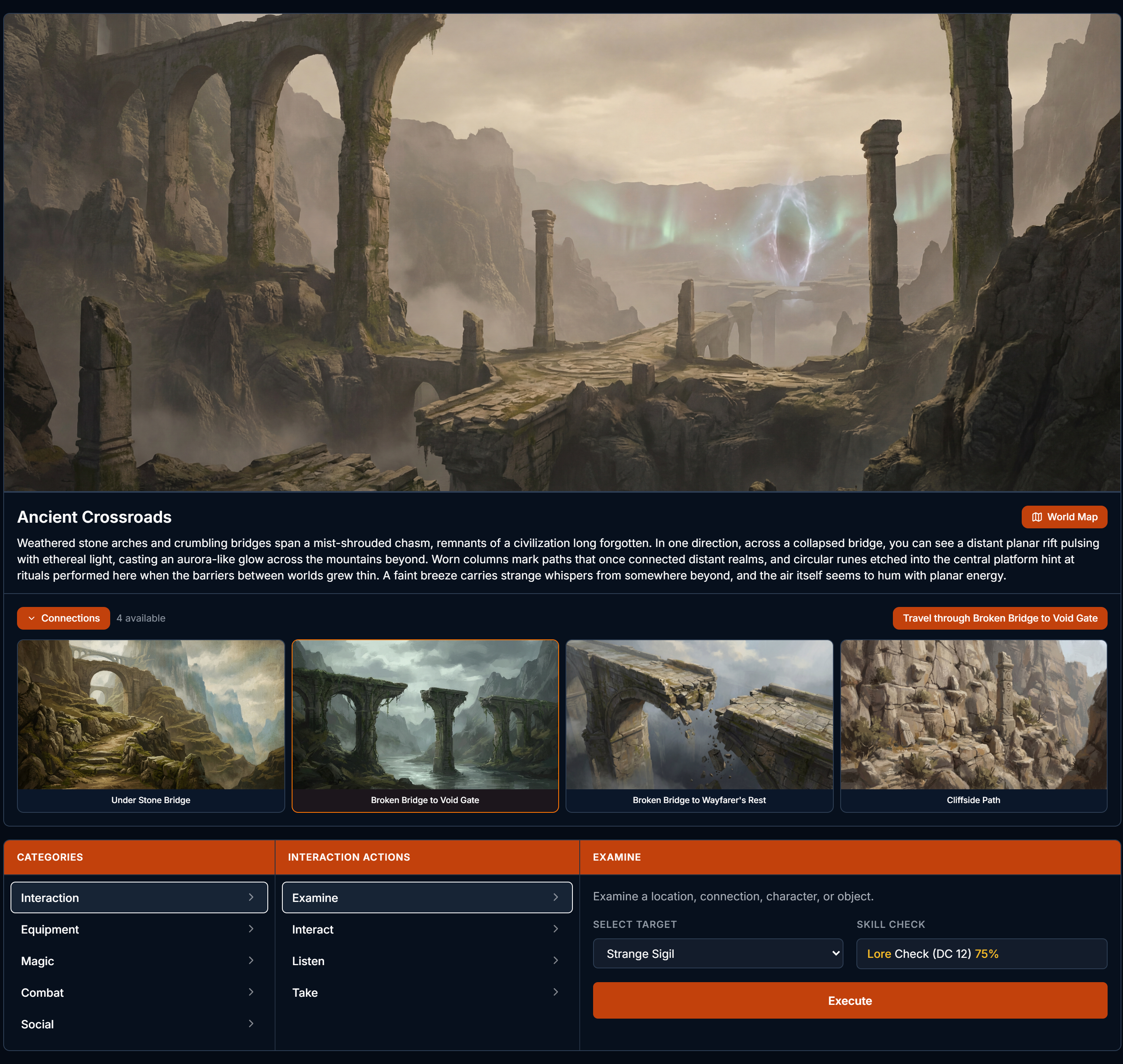This screenshot has width=1123, height=1064.
Task: Click the Ancient Crossroads scene image
Action: point(561,252)
